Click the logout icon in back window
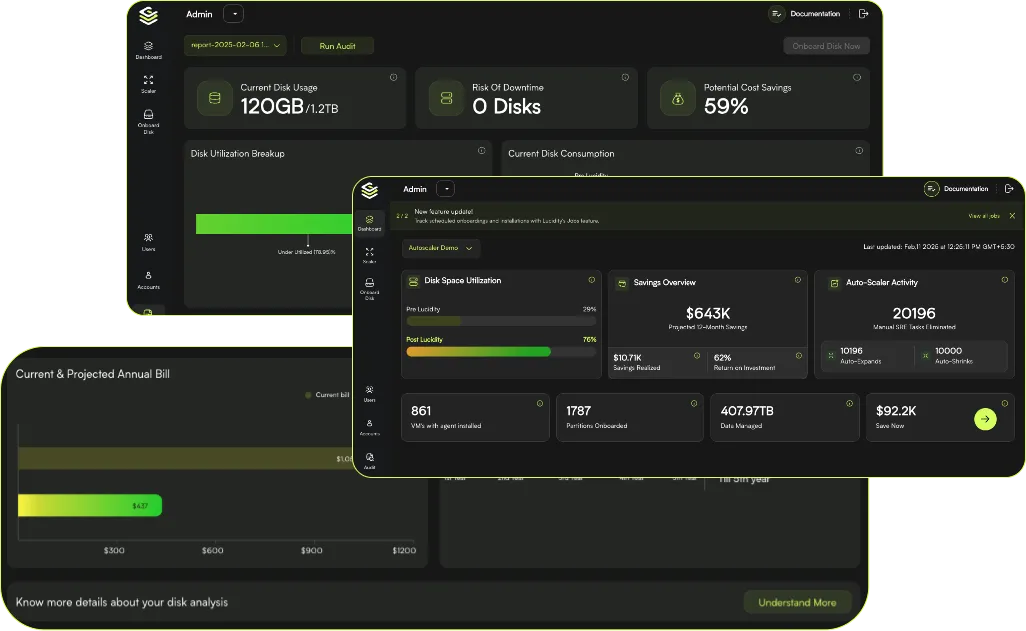The height and width of the screenshot is (631, 1026). [x=863, y=14]
